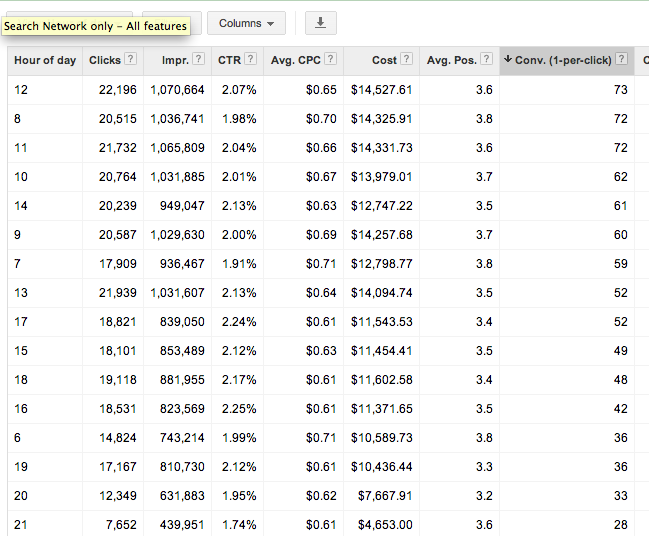
Task: Select hour 10 row label
Action: [21, 177]
